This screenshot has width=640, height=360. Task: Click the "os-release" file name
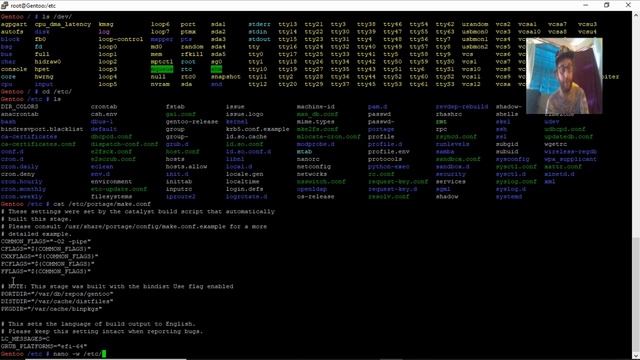point(316,196)
